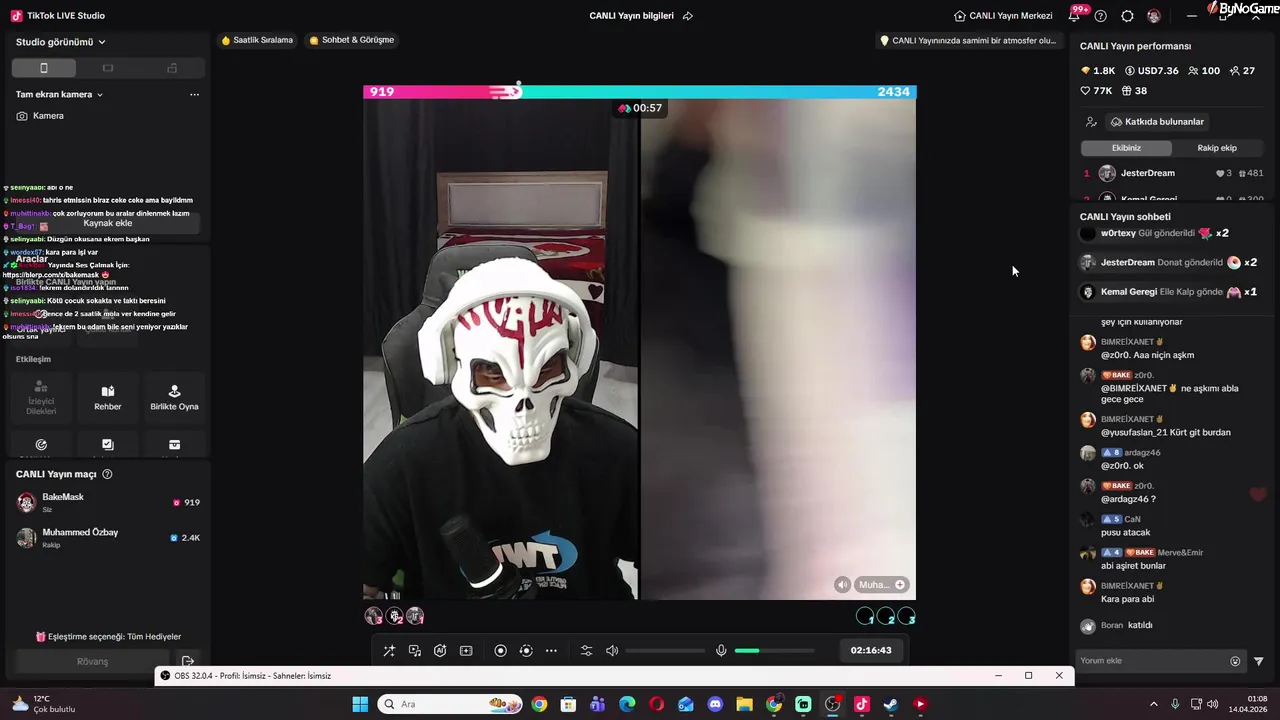
Task: Click the battle score progress bar
Action: click(x=640, y=92)
